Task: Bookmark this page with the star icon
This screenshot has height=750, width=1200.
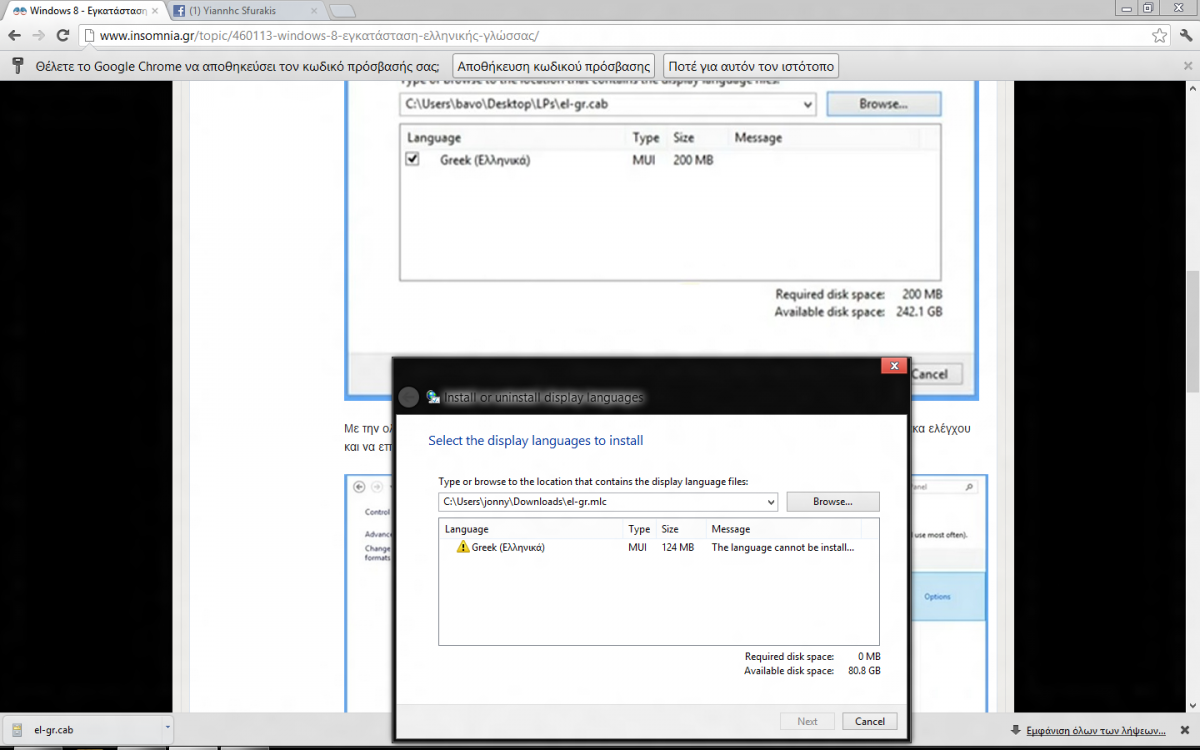Action: point(1159,35)
